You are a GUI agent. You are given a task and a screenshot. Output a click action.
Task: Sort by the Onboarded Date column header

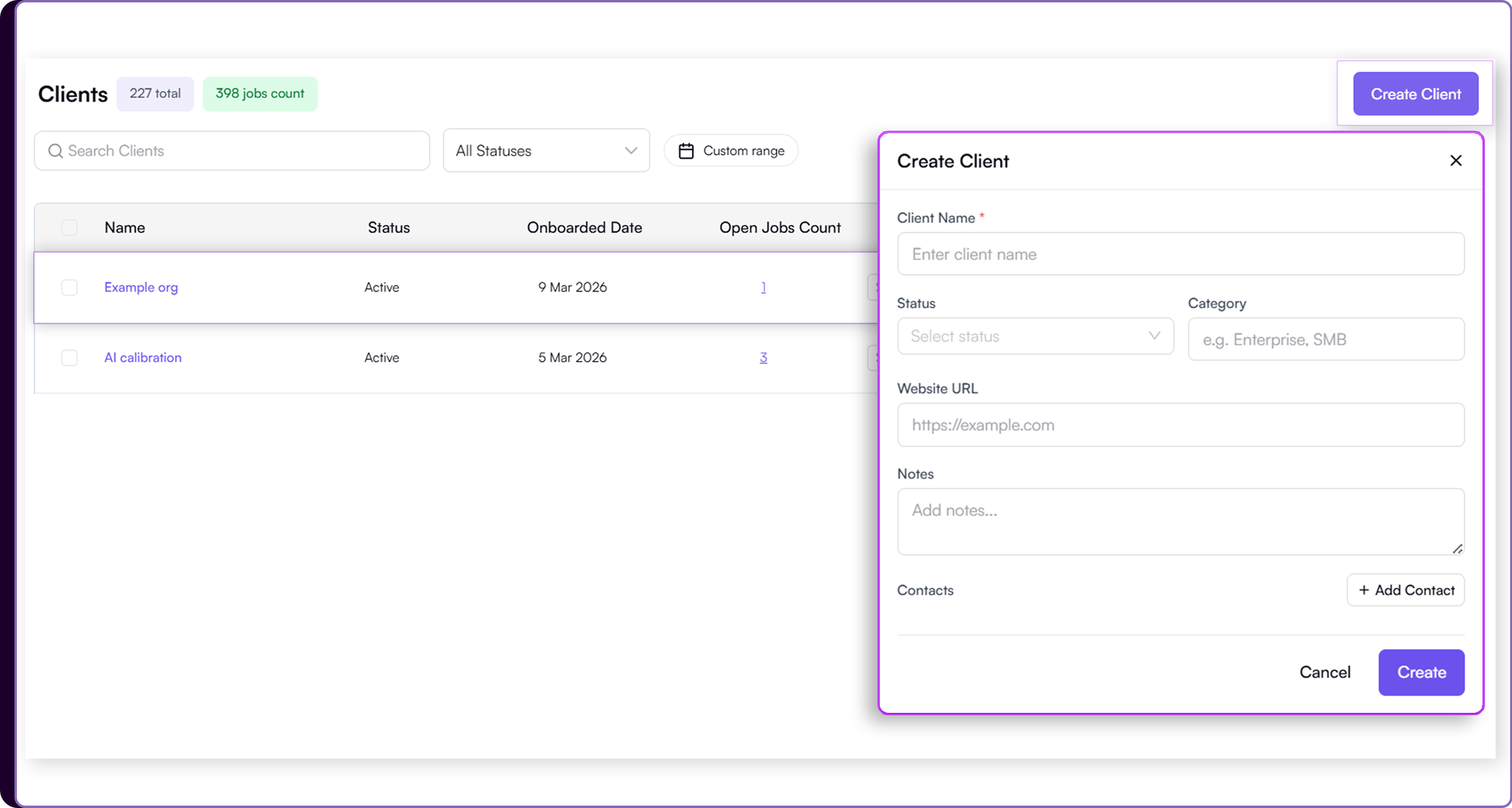coord(584,227)
